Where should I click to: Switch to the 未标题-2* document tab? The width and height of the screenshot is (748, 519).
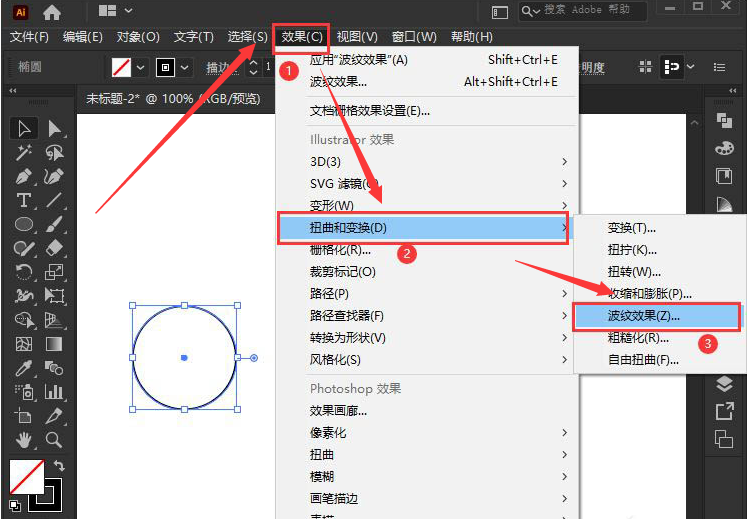pyautogui.click(x=173, y=99)
